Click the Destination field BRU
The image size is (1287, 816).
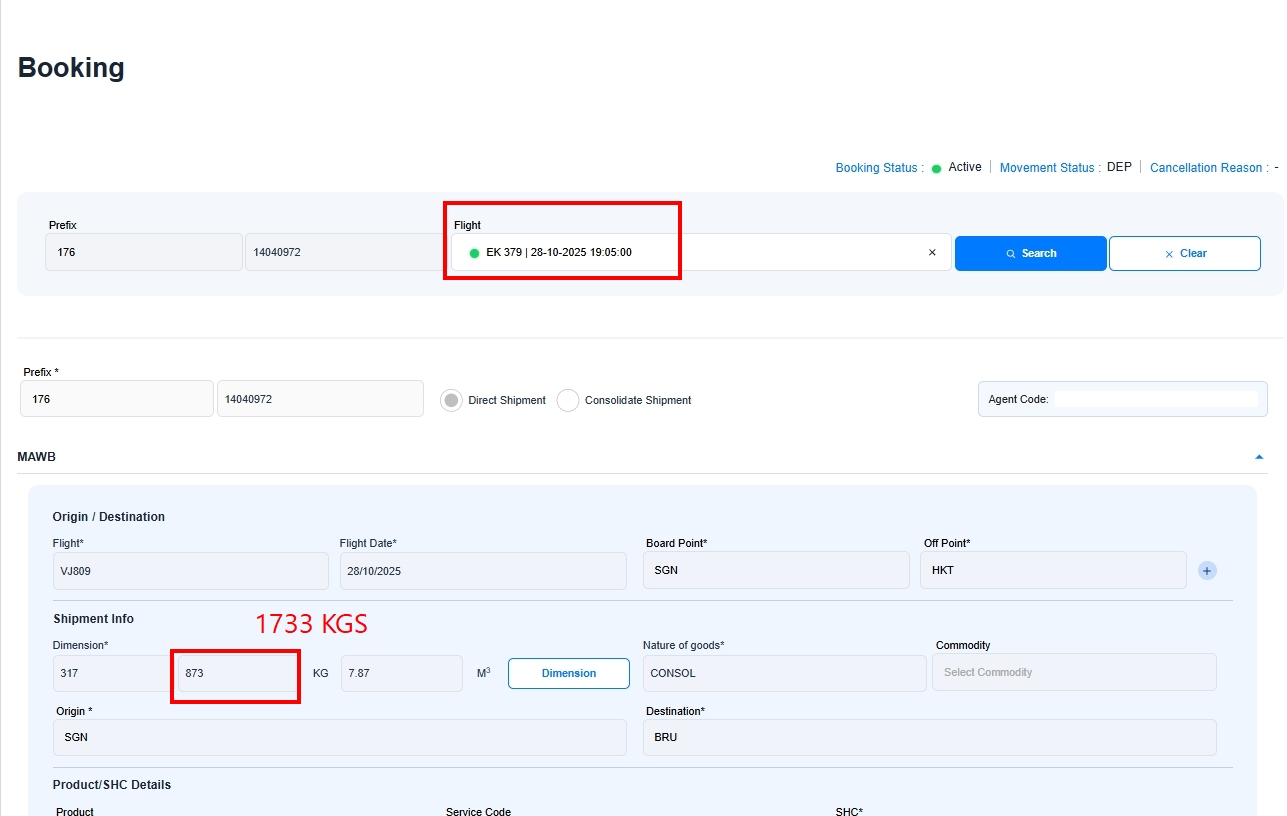point(929,737)
